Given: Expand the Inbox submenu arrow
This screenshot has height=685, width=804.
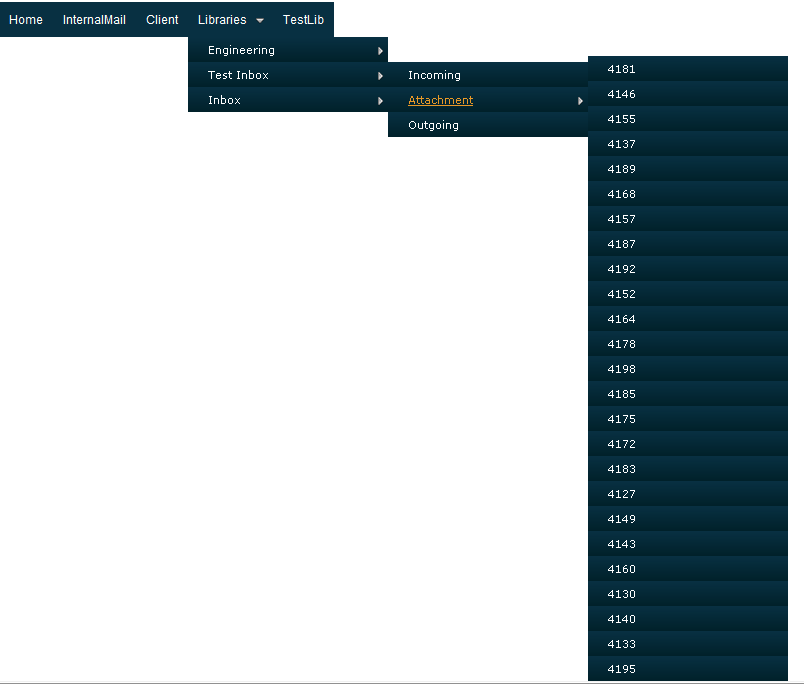Looking at the screenshot, I should click(x=380, y=101).
